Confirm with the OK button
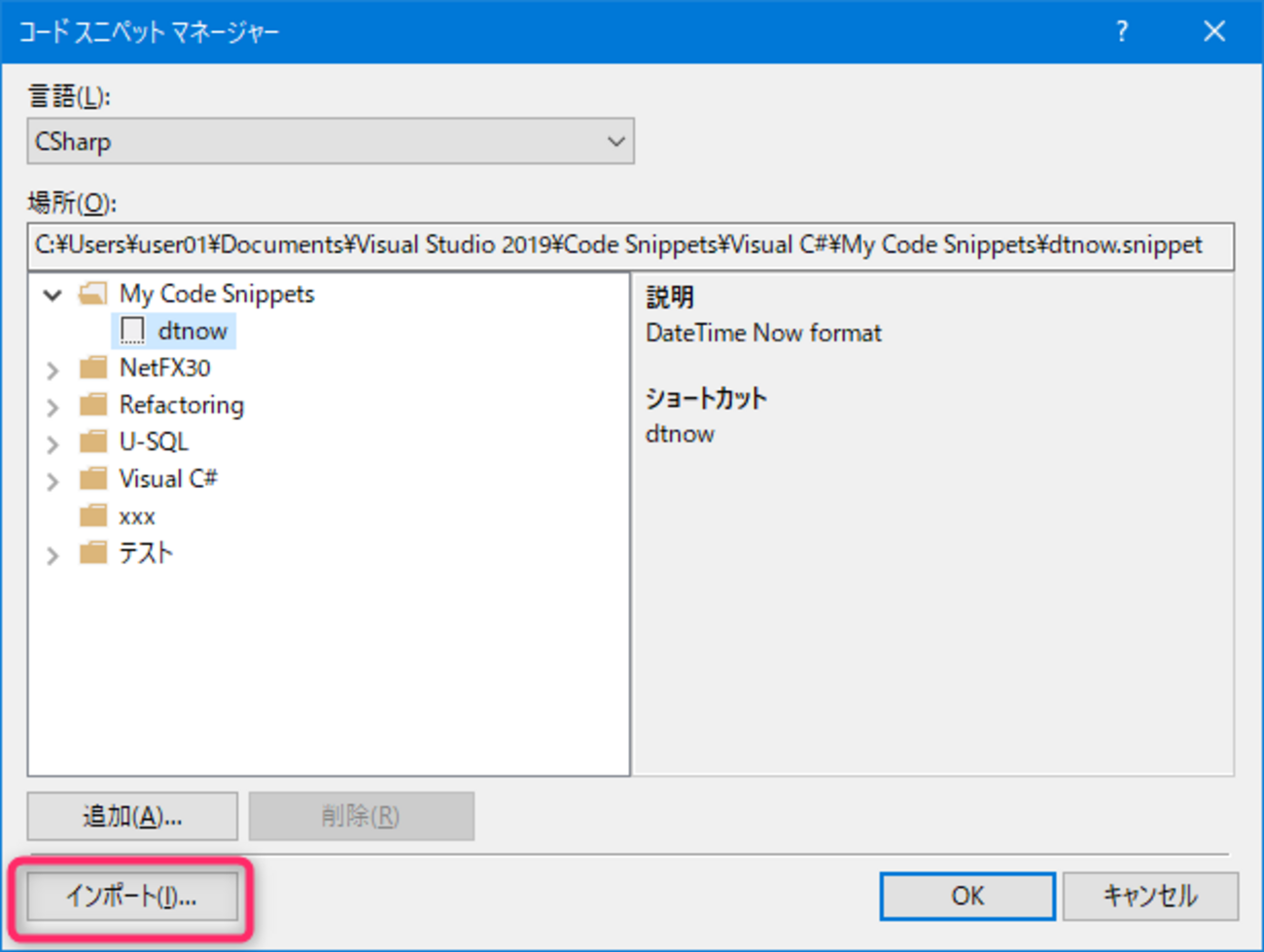The image size is (1264, 952). (966, 896)
